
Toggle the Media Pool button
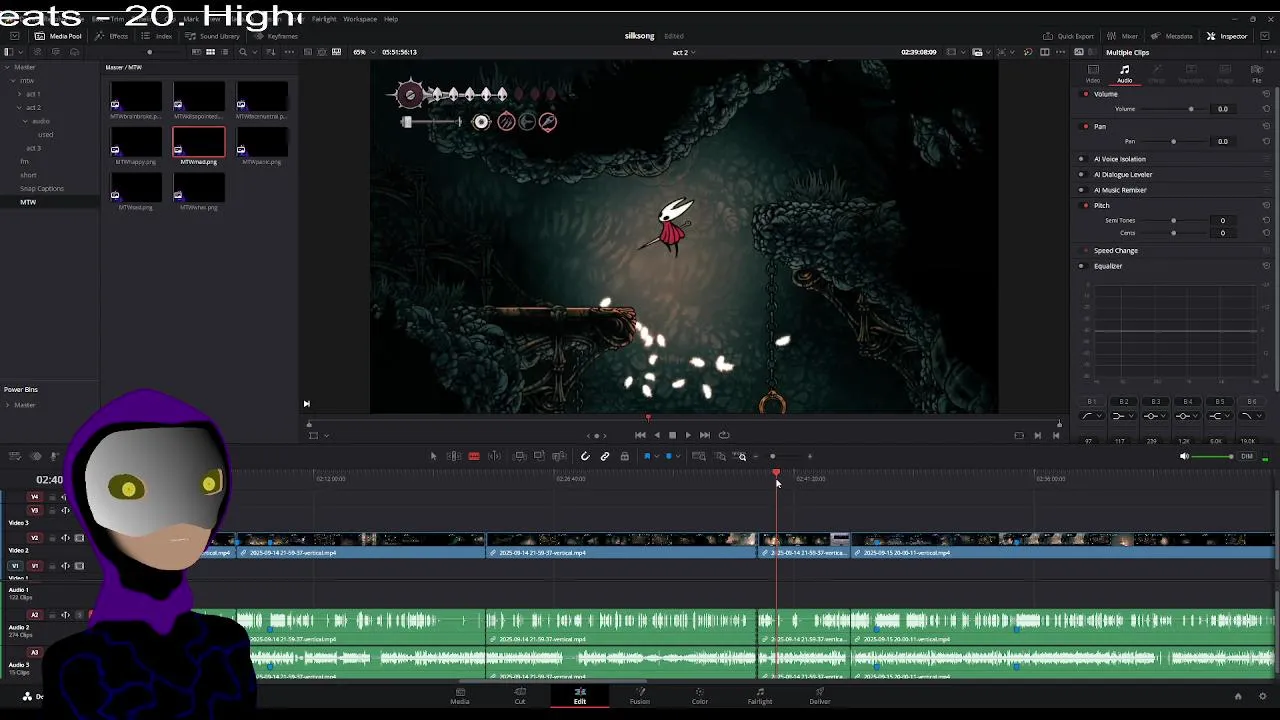pyautogui.click(x=59, y=36)
